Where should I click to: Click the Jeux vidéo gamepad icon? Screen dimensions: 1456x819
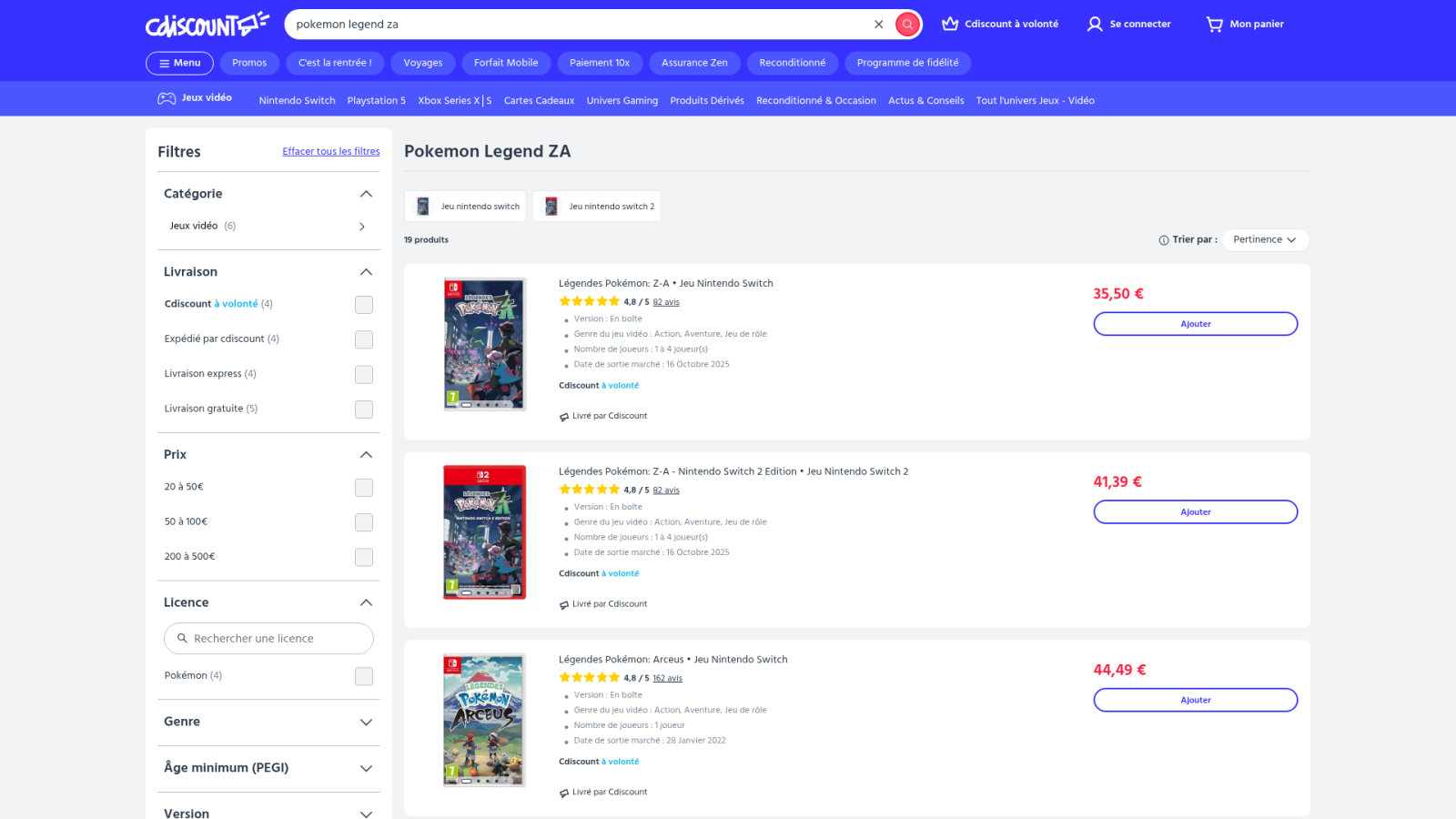click(x=167, y=98)
